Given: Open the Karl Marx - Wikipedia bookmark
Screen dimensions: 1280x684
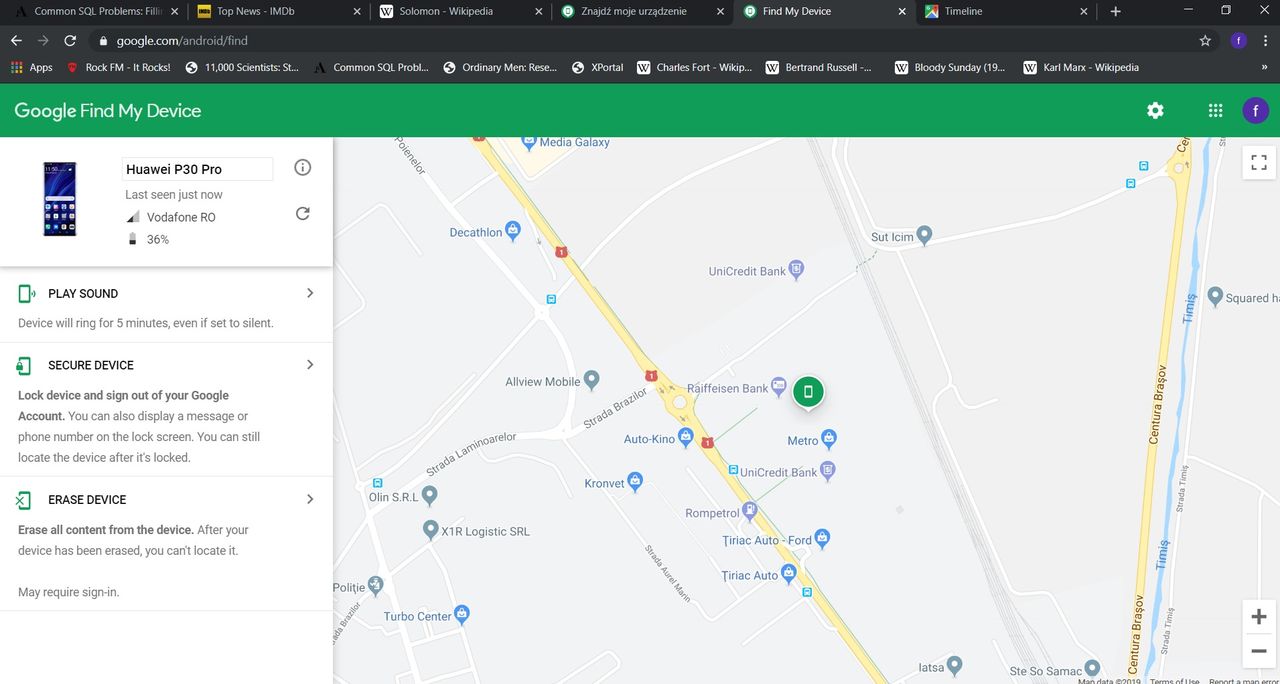Looking at the screenshot, I should coord(1081,68).
